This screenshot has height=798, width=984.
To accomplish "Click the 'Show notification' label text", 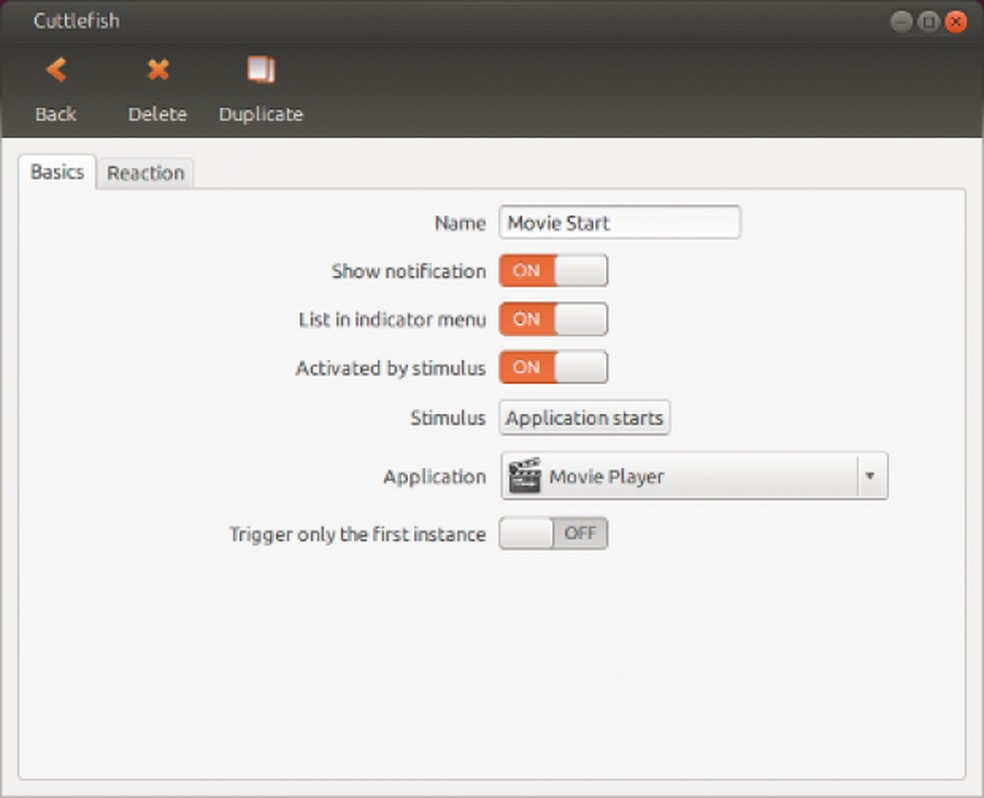I will (409, 271).
